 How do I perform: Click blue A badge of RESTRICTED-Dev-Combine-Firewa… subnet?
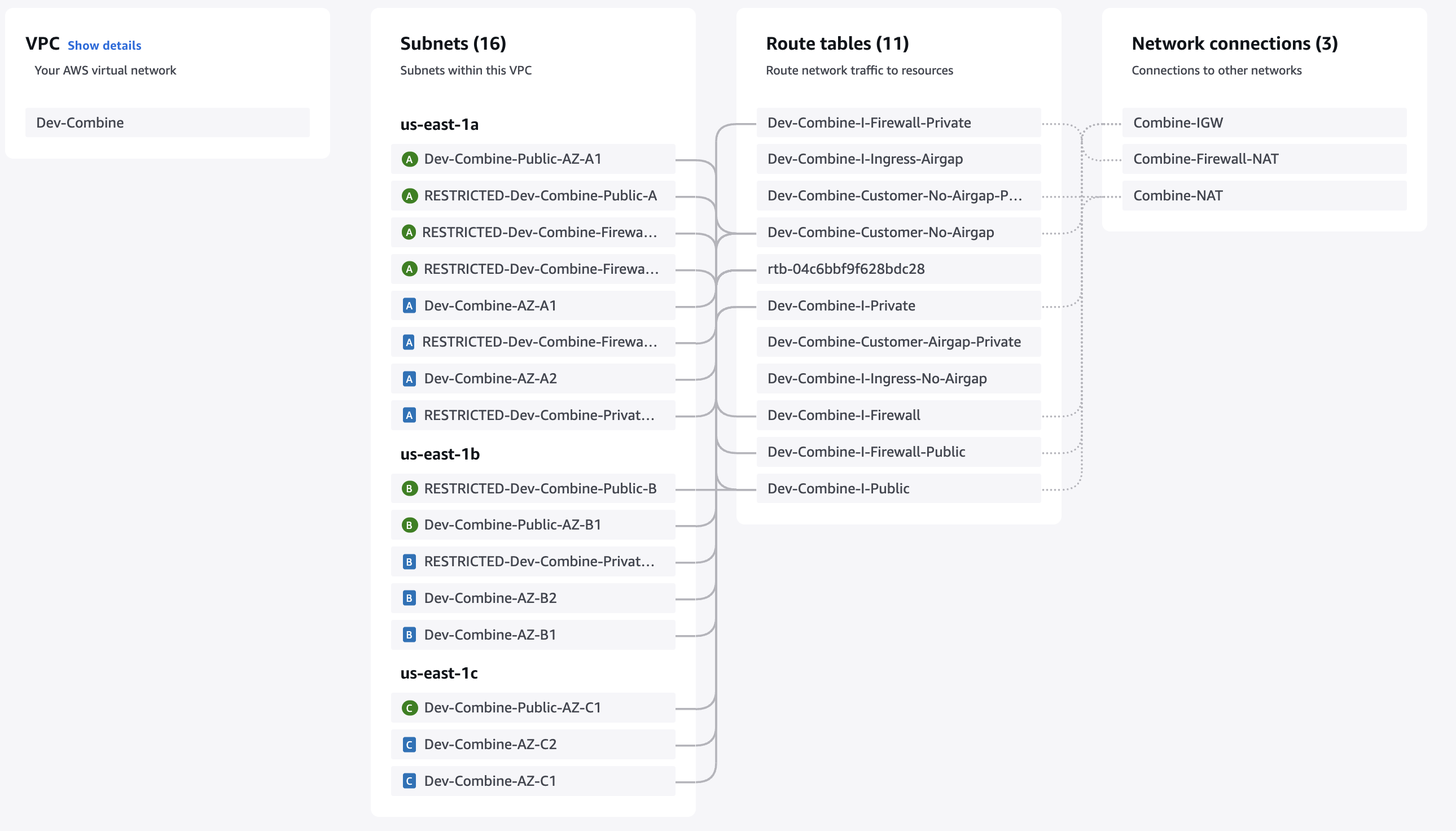pyautogui.click(x=409, y=342)
